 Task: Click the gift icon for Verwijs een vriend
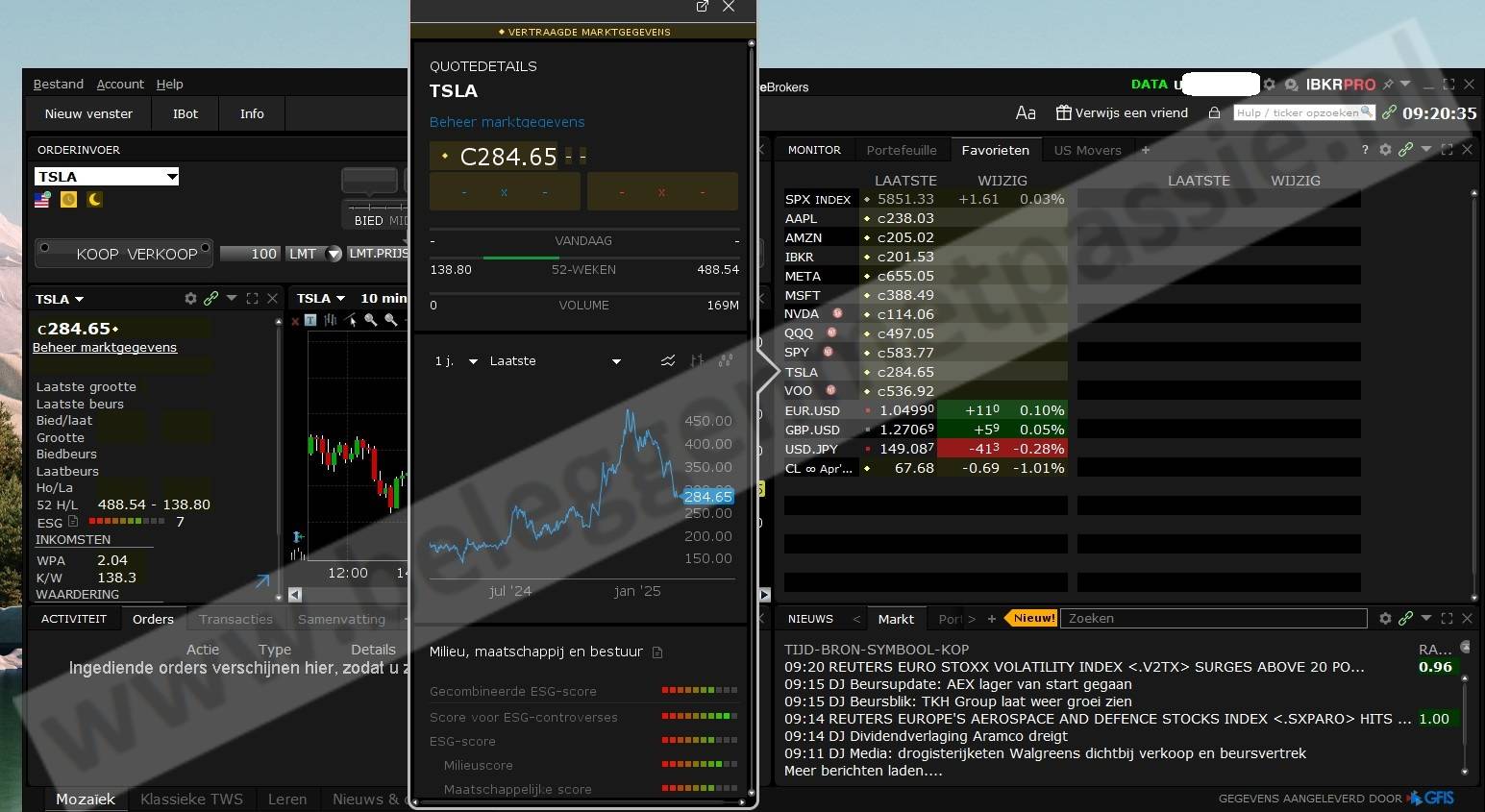(x=1063, y=113)
